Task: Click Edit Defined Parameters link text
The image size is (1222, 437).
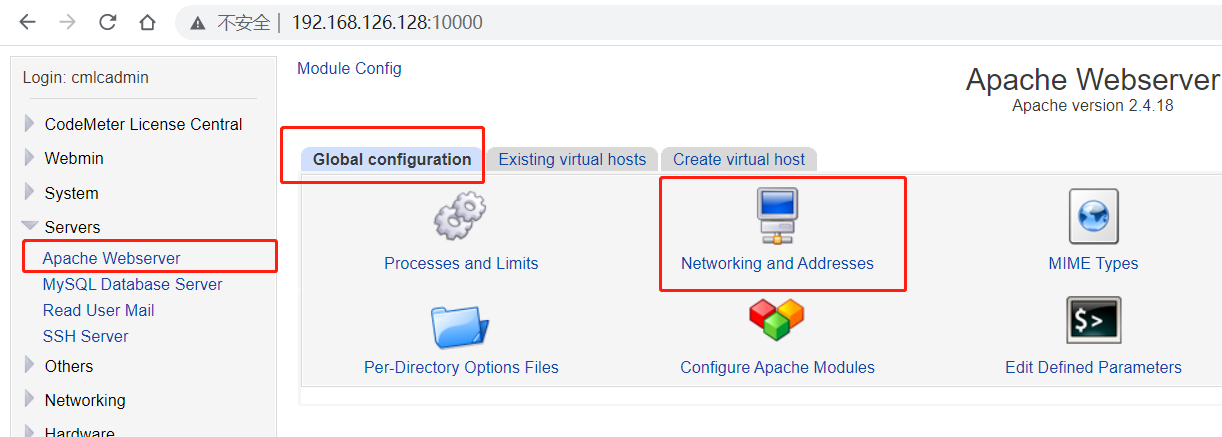Action: click(1093, 367)
